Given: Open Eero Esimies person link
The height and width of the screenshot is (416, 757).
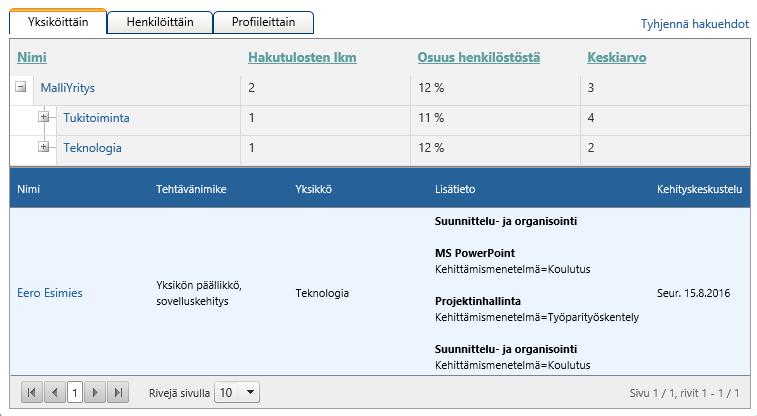Looking at the screenshot, I should click(x=50, y=293).
